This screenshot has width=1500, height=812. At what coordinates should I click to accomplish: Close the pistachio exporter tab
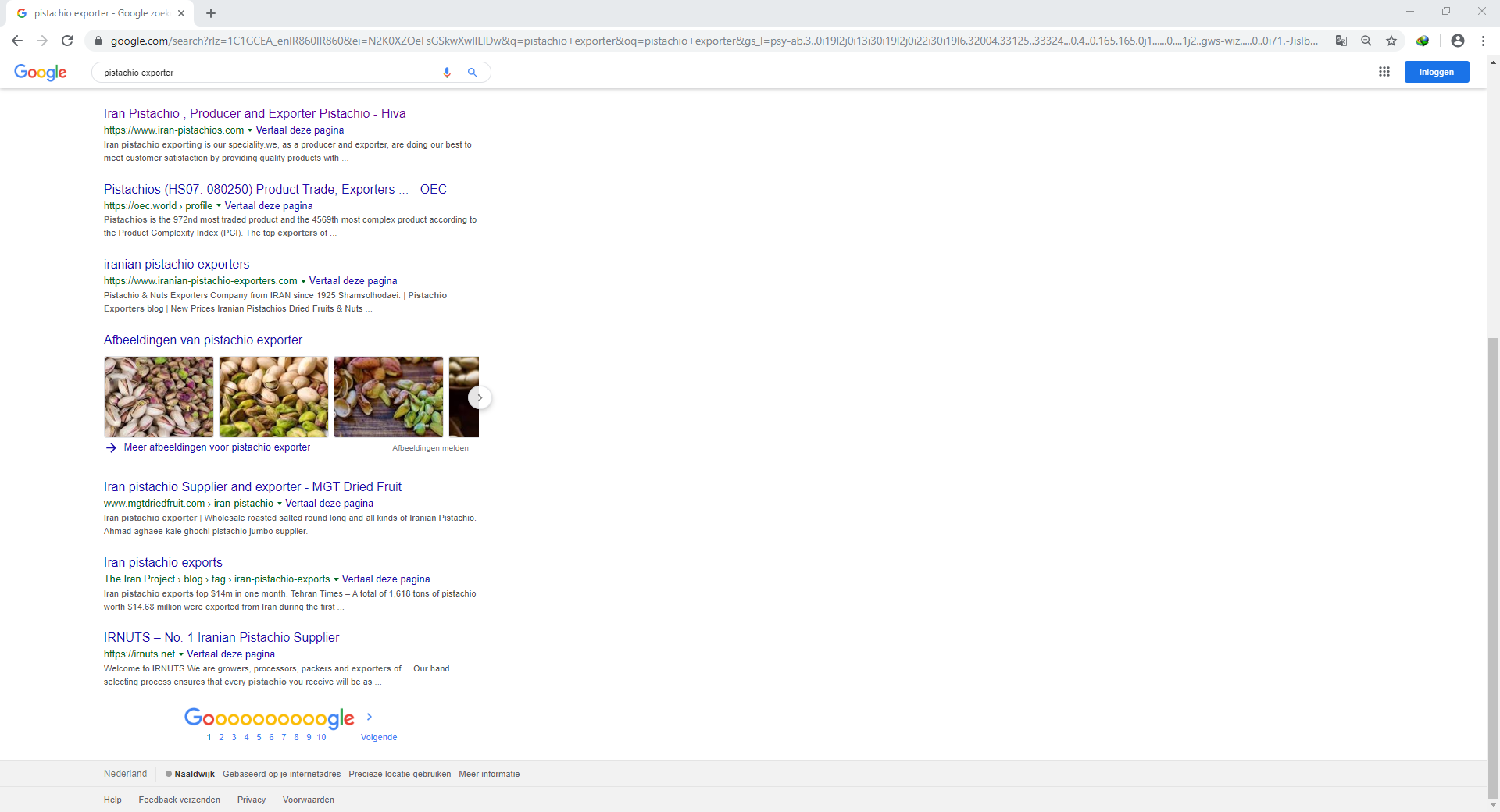(x=181, y=13)
